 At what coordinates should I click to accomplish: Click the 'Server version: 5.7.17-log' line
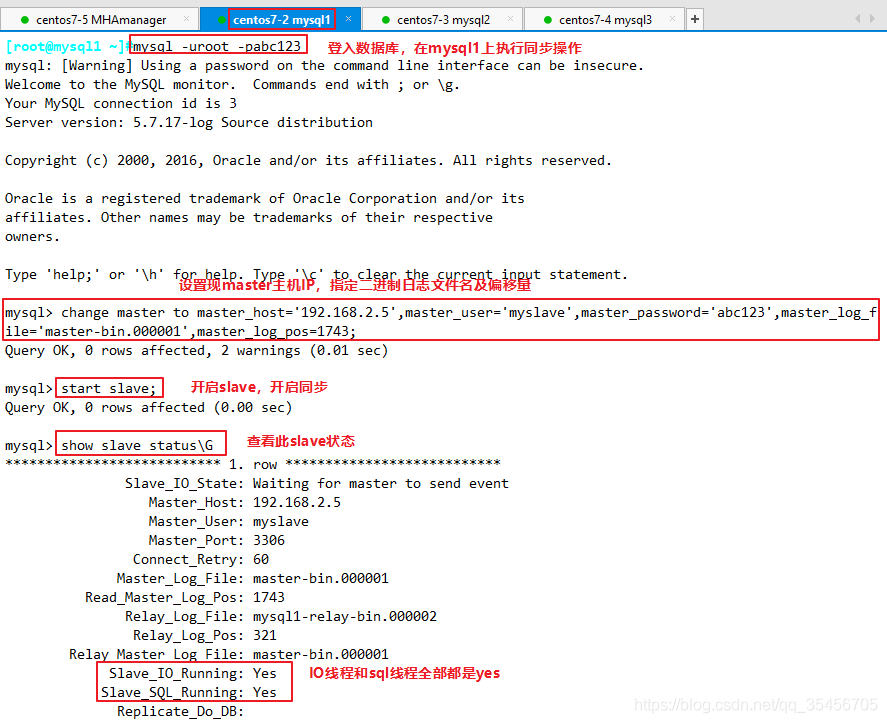point(189,122)
